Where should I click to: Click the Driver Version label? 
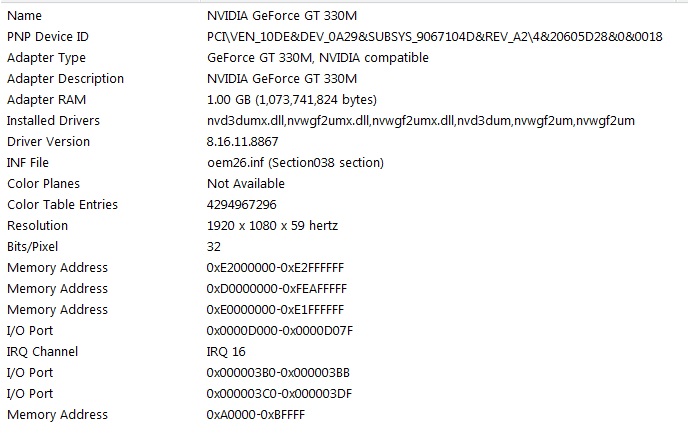49,142
